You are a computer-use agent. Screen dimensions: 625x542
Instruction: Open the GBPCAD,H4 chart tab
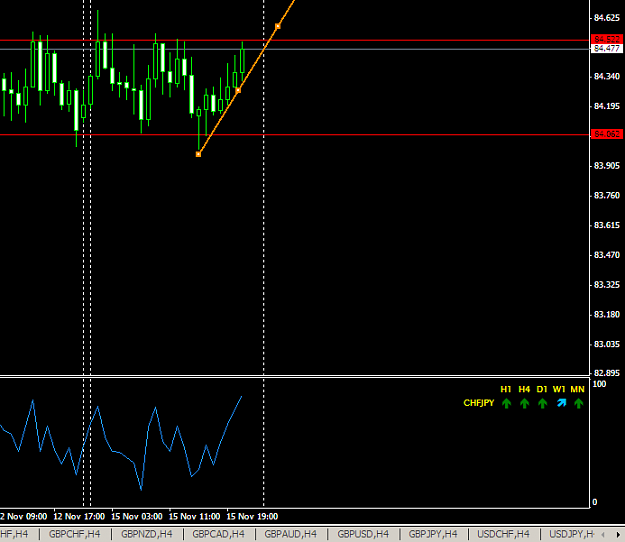click(218, 534)
